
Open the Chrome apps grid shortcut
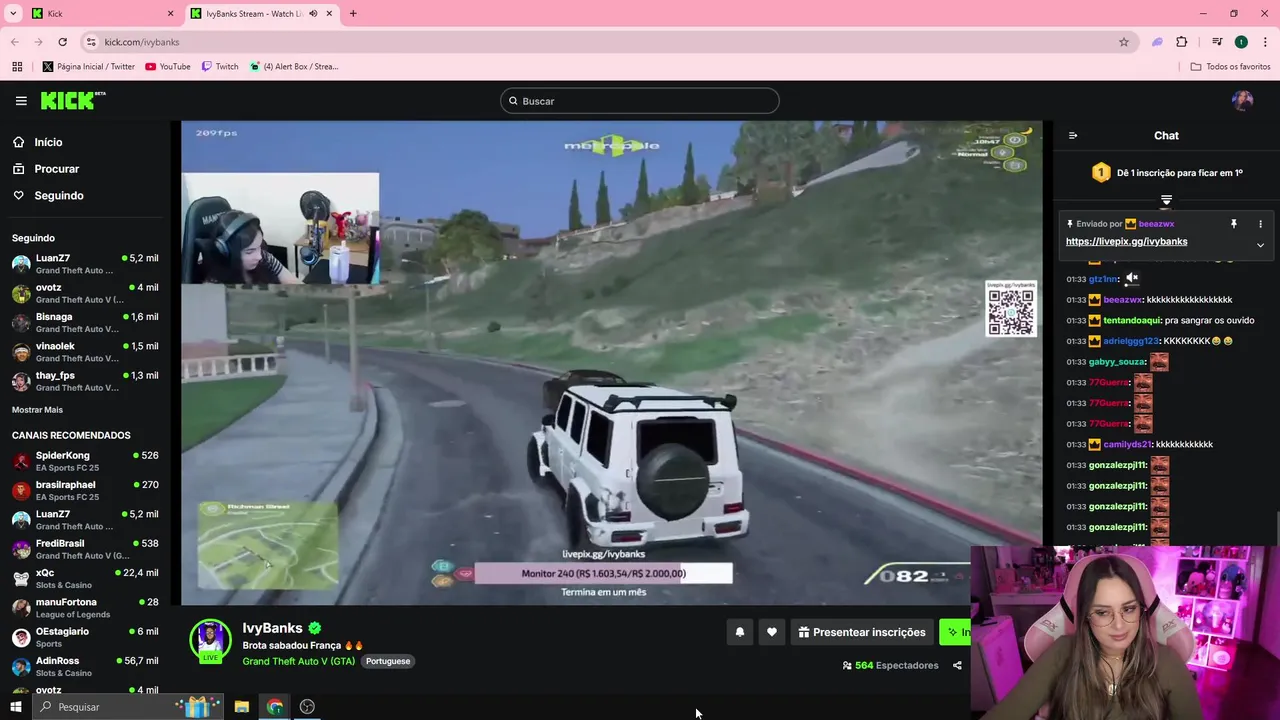17,67
